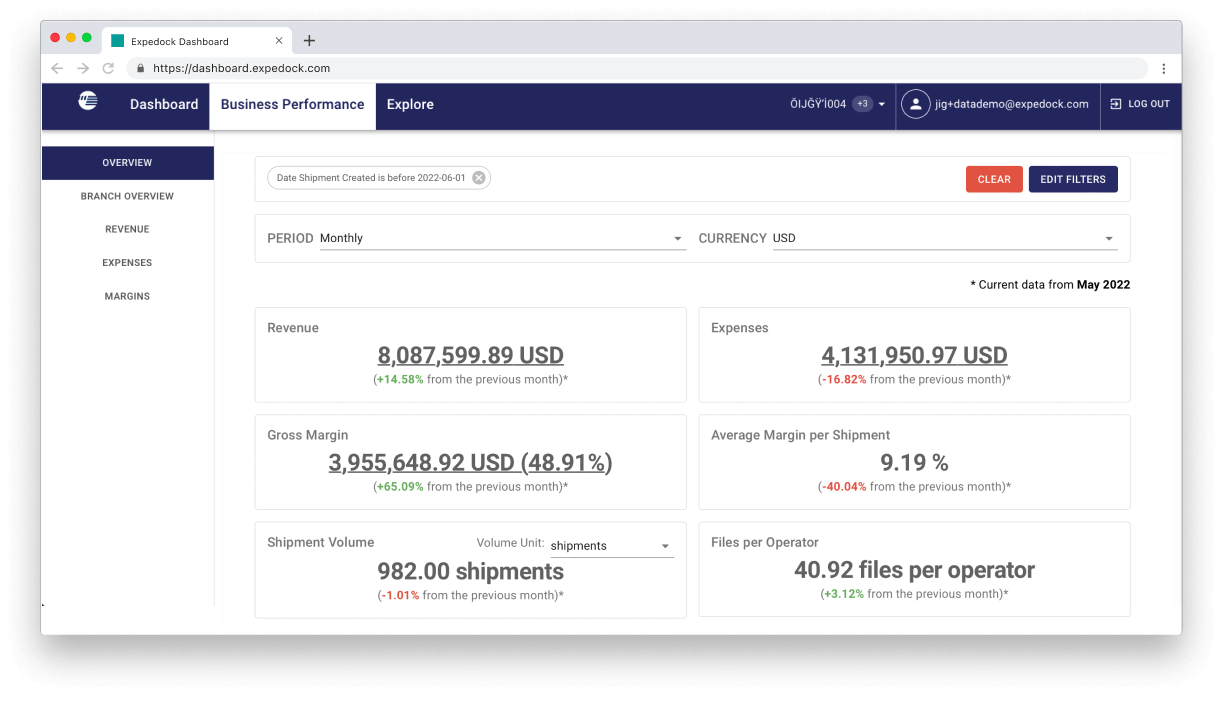
Task: Click the Expedock Dashboard tab favicon
Action: click(x=118, y=41)
